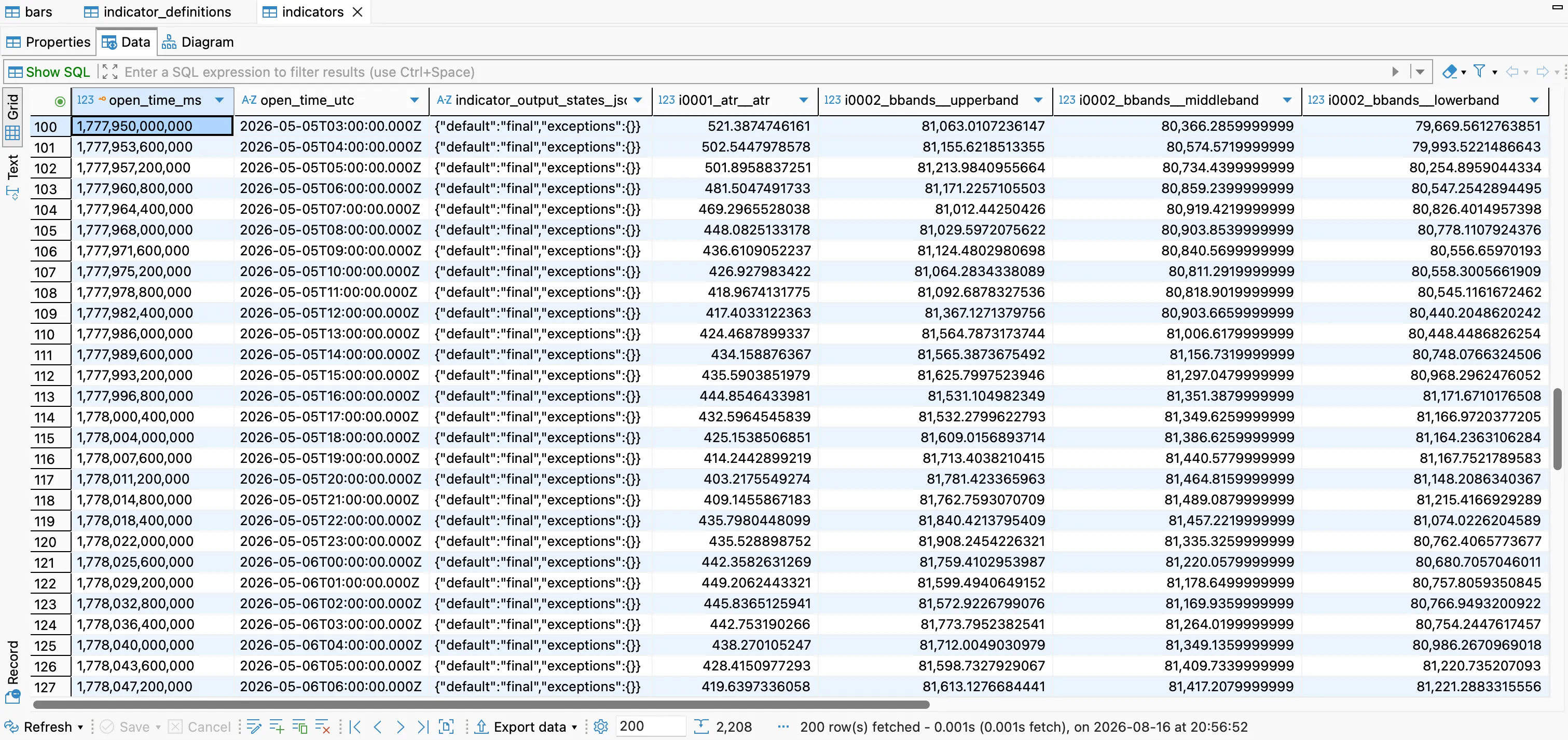Jump to last row with the last-page arrow
Image resolution: width=1568 pixels, height=740 pixels.
tap(423, 727)
